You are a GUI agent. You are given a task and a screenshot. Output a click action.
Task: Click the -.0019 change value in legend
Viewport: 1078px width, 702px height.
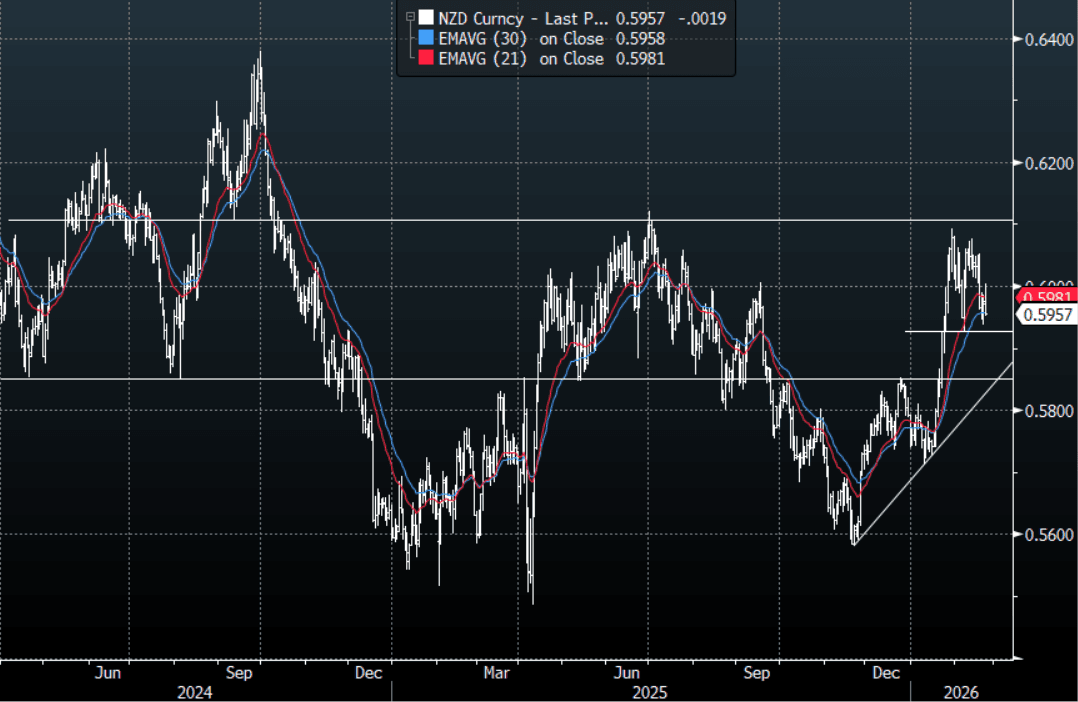tap(702, 18)
